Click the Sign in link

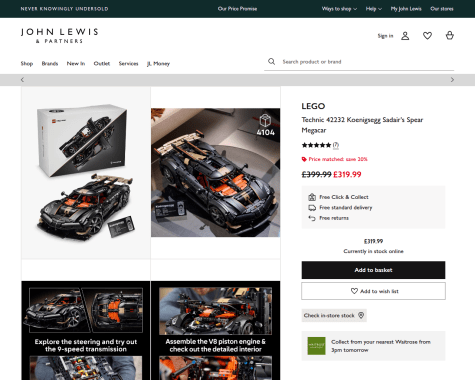coord(385,36)
